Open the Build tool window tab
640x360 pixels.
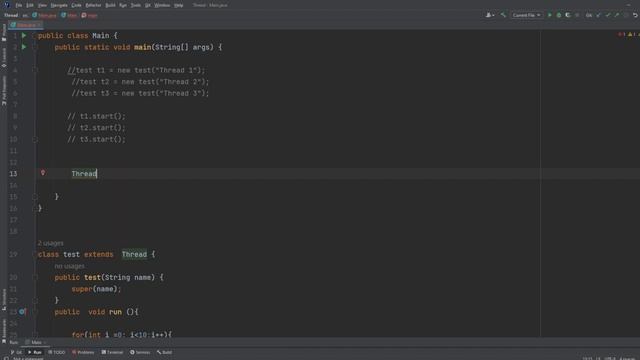click(x=164, y=352)
